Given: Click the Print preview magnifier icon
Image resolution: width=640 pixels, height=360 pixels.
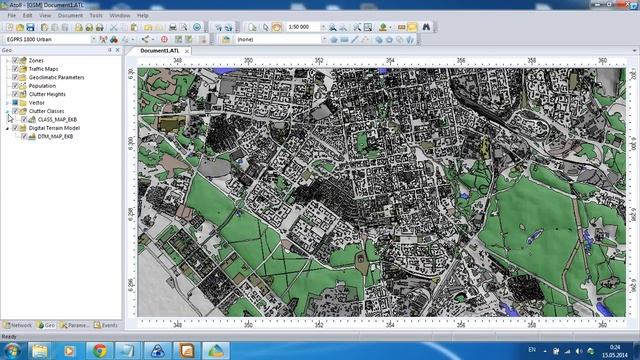Looking at the screenshot, I should pyautogui.click(x=184, y=27).
